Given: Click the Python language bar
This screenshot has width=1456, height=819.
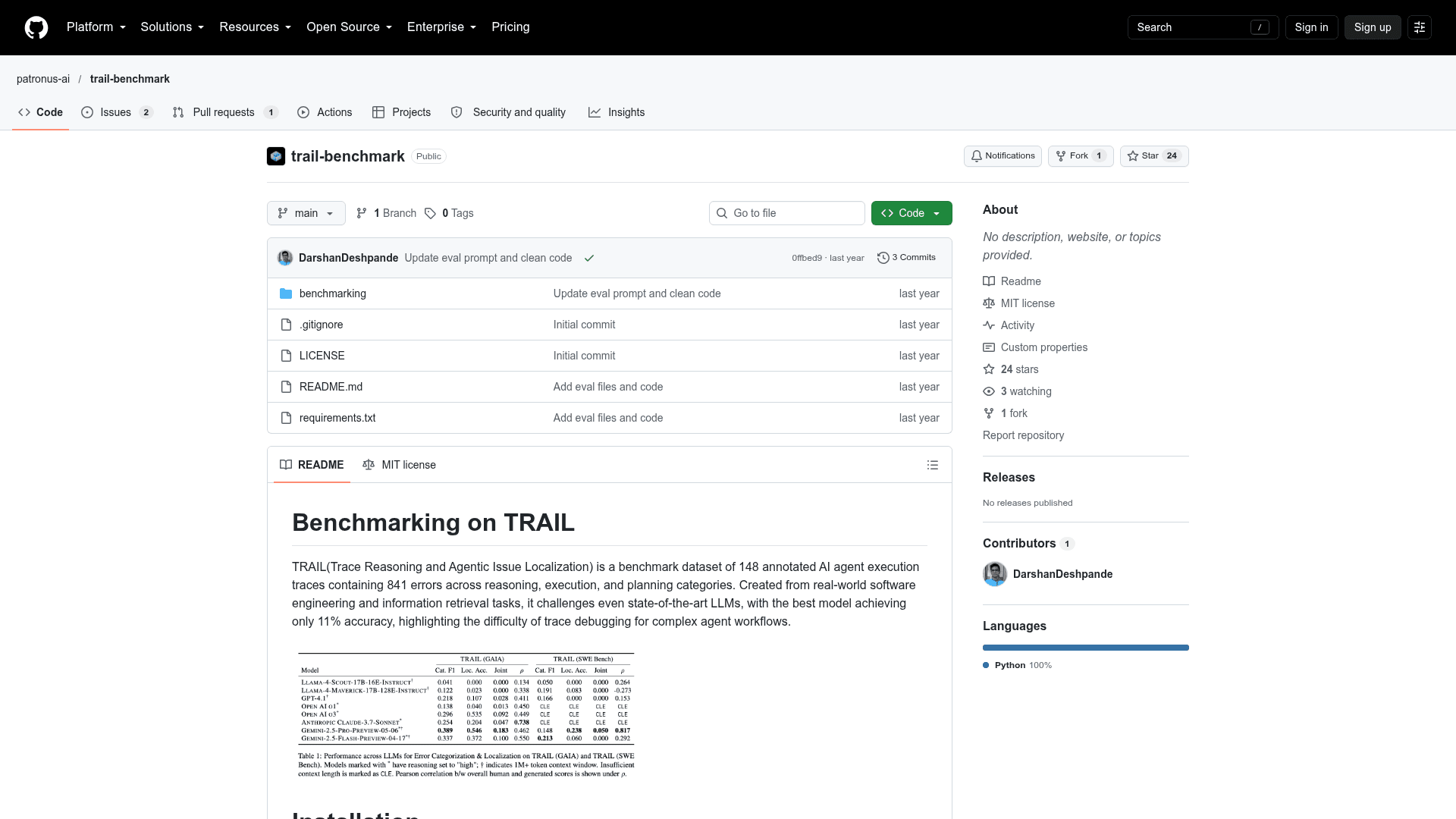Looking at the screenshot, I should 1086,648.
